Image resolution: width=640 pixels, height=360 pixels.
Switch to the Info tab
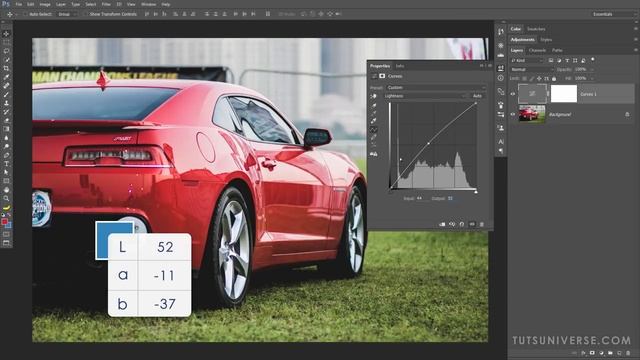(400, 66)
